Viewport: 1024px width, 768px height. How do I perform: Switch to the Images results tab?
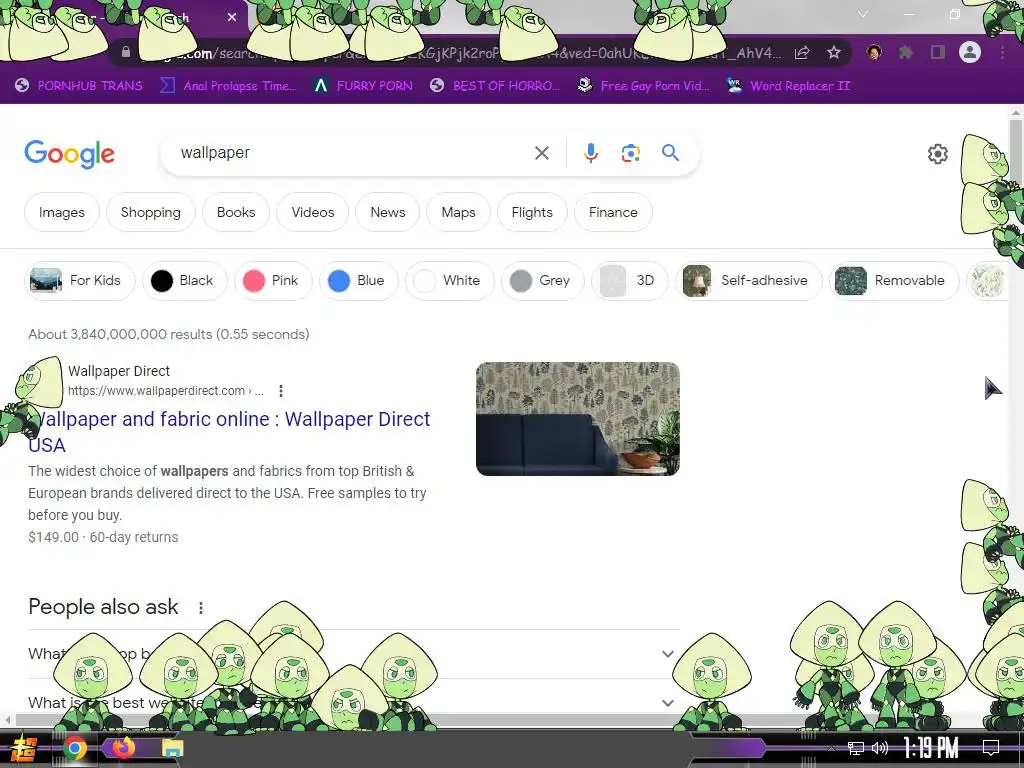tap(62, 212)
